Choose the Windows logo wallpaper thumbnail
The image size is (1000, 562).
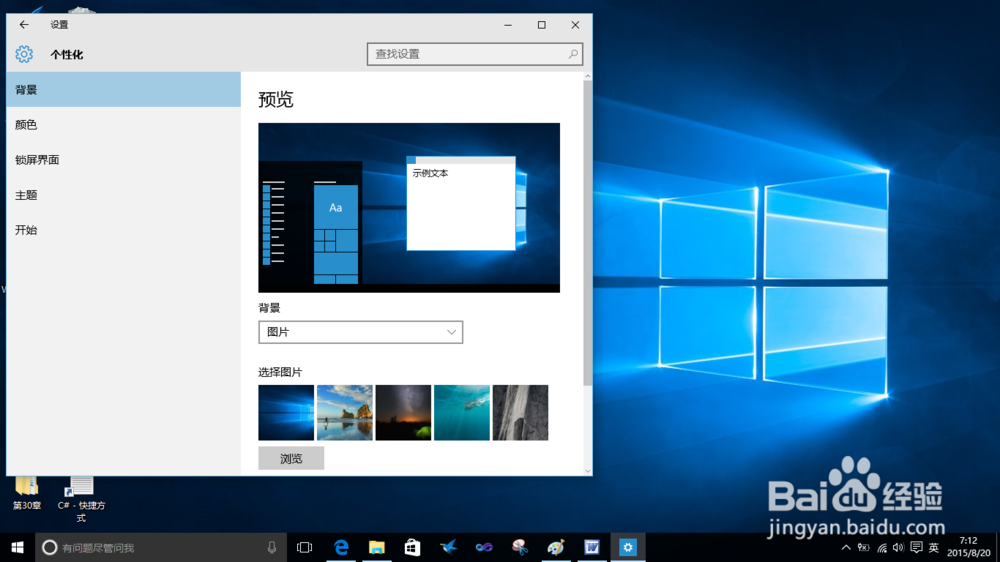pos(286,412)
